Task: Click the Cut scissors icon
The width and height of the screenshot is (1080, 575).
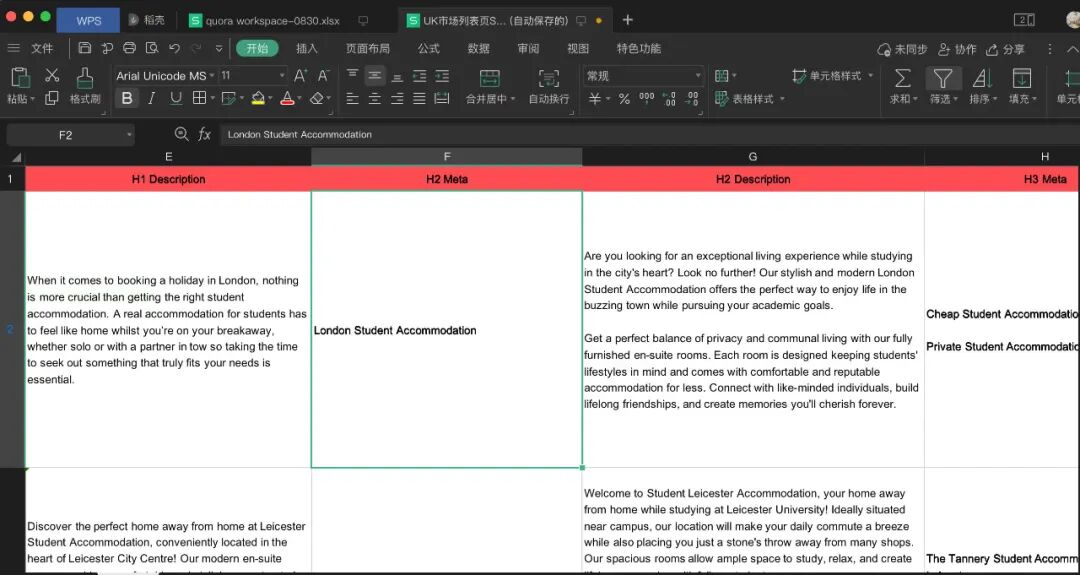Action: (x=52, y=76)
